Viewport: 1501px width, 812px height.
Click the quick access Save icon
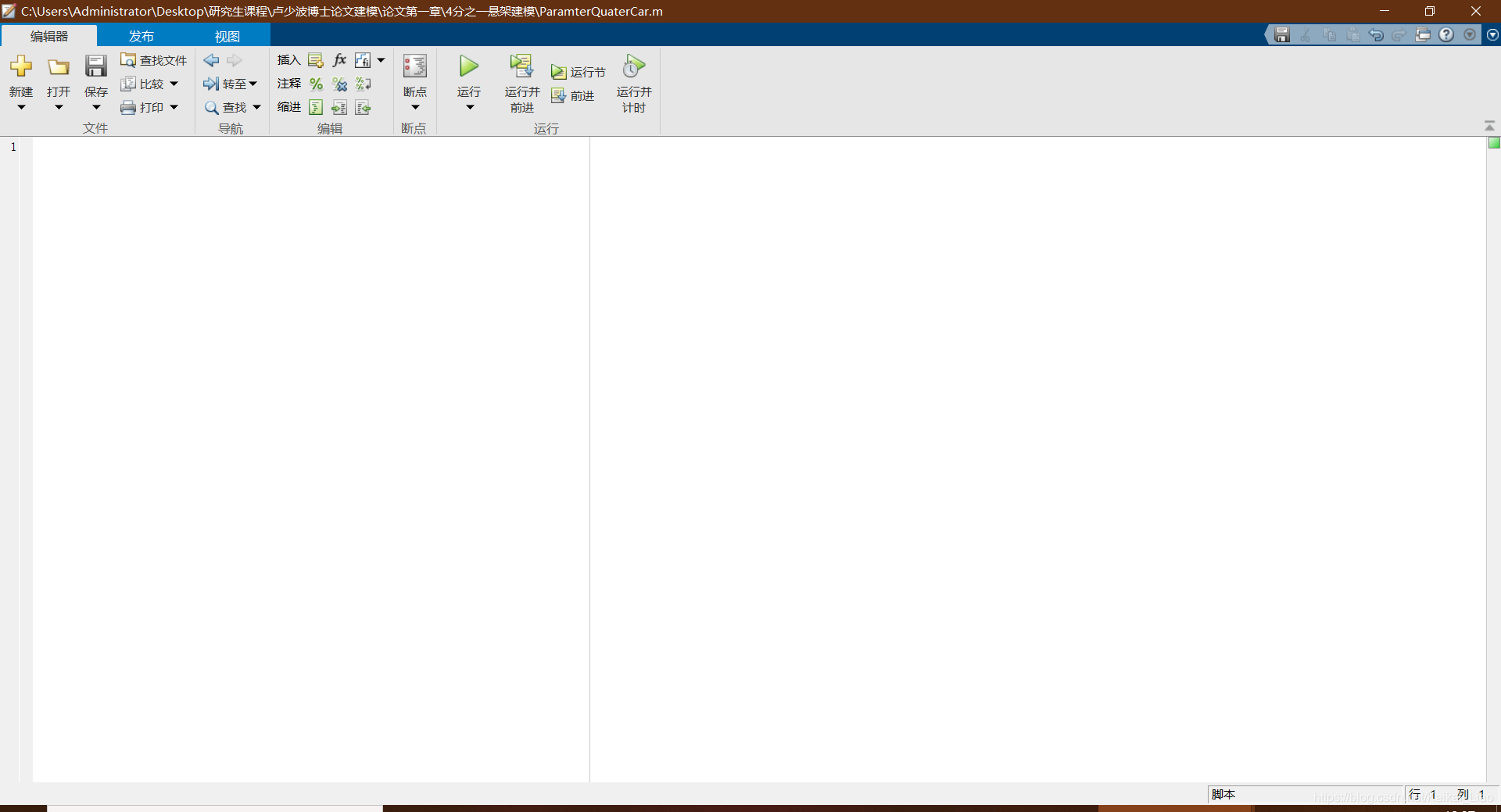point(1282,34)
